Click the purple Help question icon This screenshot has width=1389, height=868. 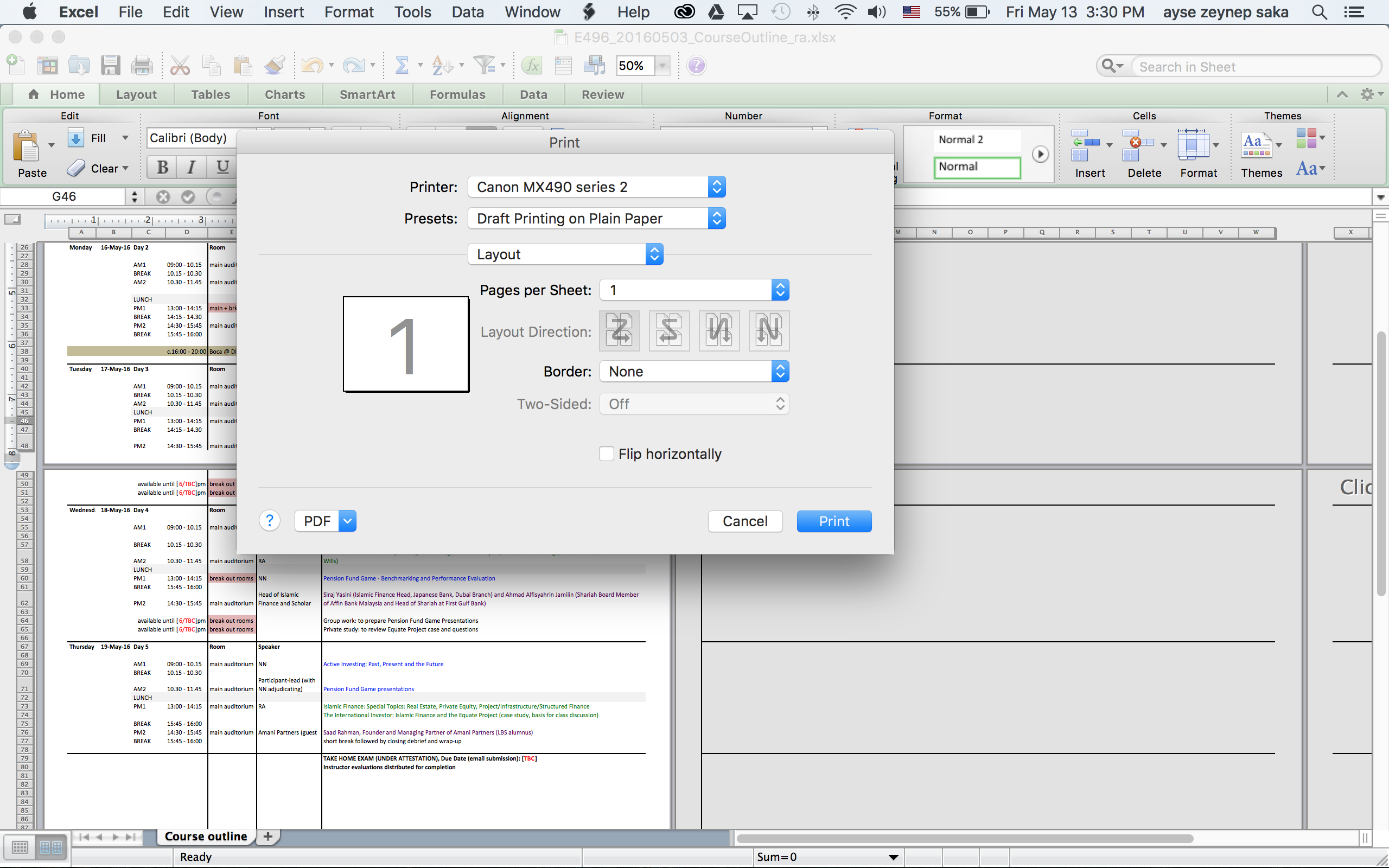pos(696,66)
